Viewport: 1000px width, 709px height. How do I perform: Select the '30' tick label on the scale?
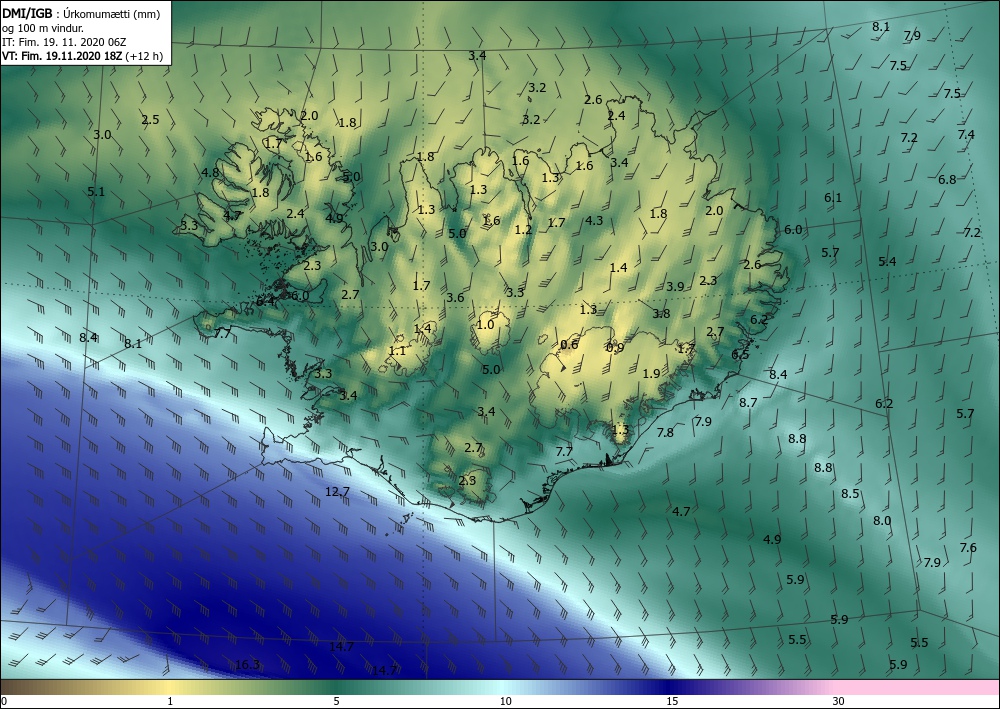[x=838, y=702]
